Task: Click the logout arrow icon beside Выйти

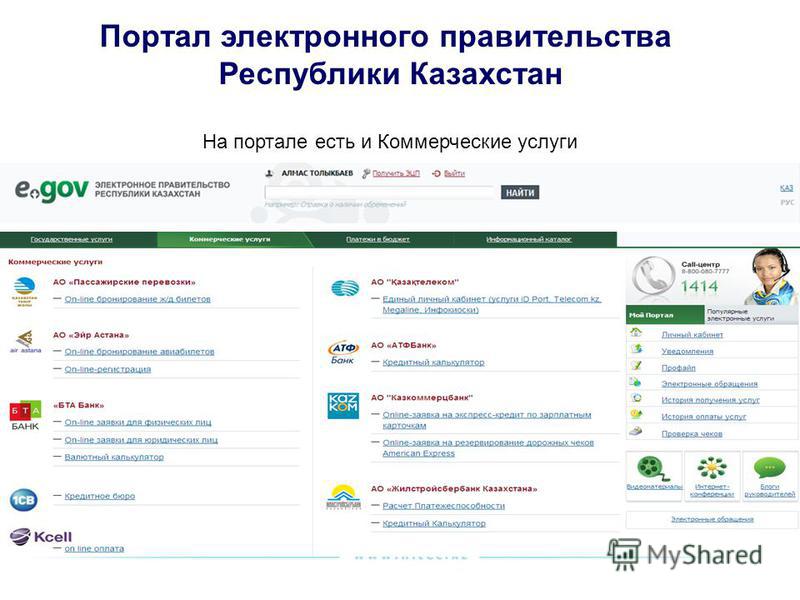Action: (436, 173)
